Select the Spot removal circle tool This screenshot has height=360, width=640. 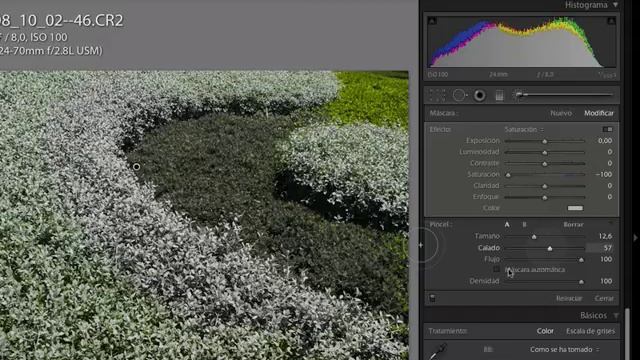point(459,95)
